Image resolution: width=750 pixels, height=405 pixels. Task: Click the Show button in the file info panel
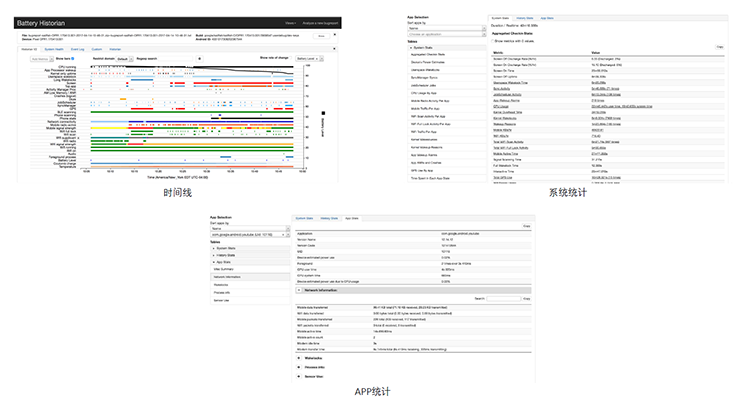point(321,36)
